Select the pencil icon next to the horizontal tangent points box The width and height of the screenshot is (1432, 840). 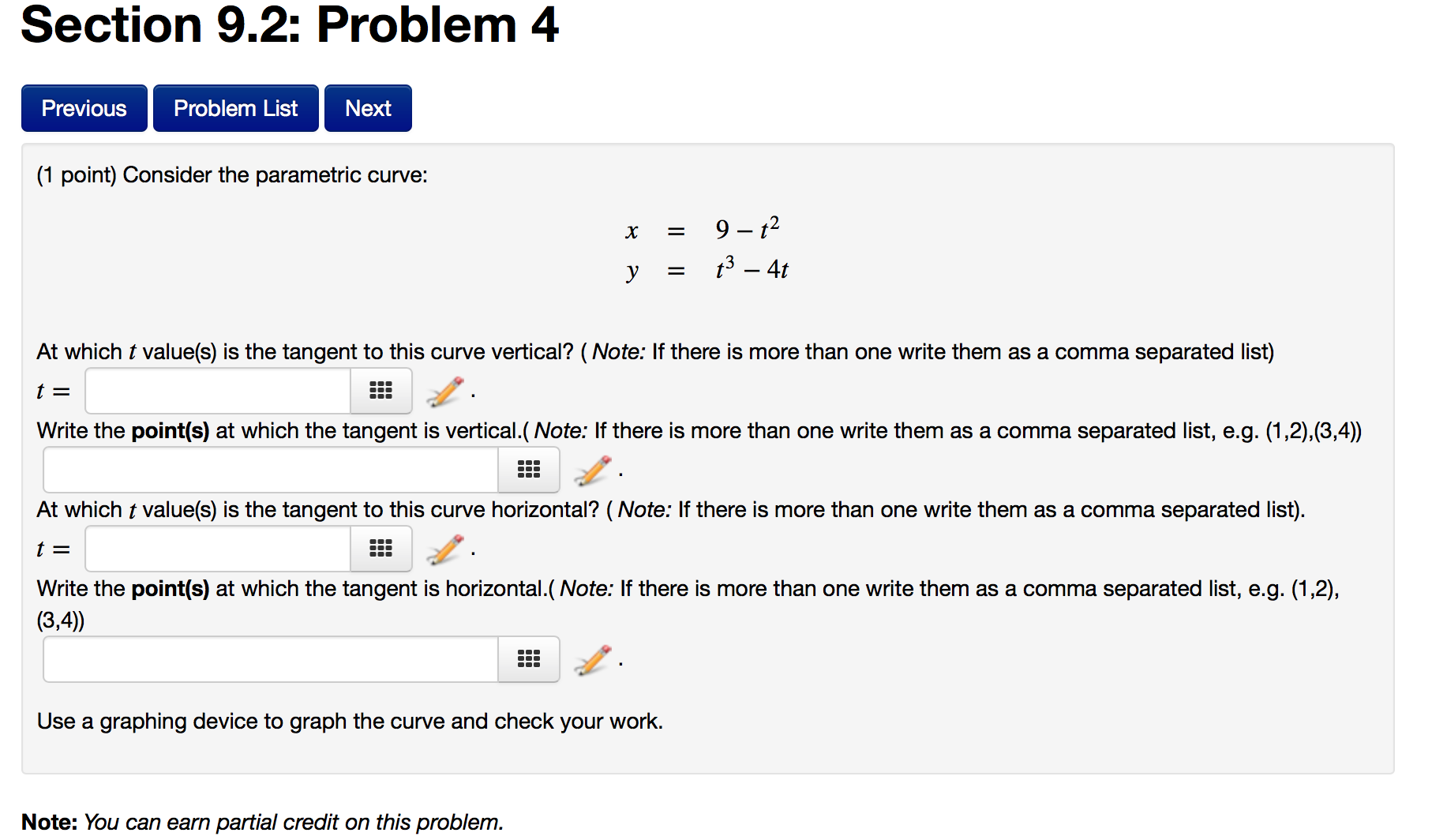[x=591, y=659]
